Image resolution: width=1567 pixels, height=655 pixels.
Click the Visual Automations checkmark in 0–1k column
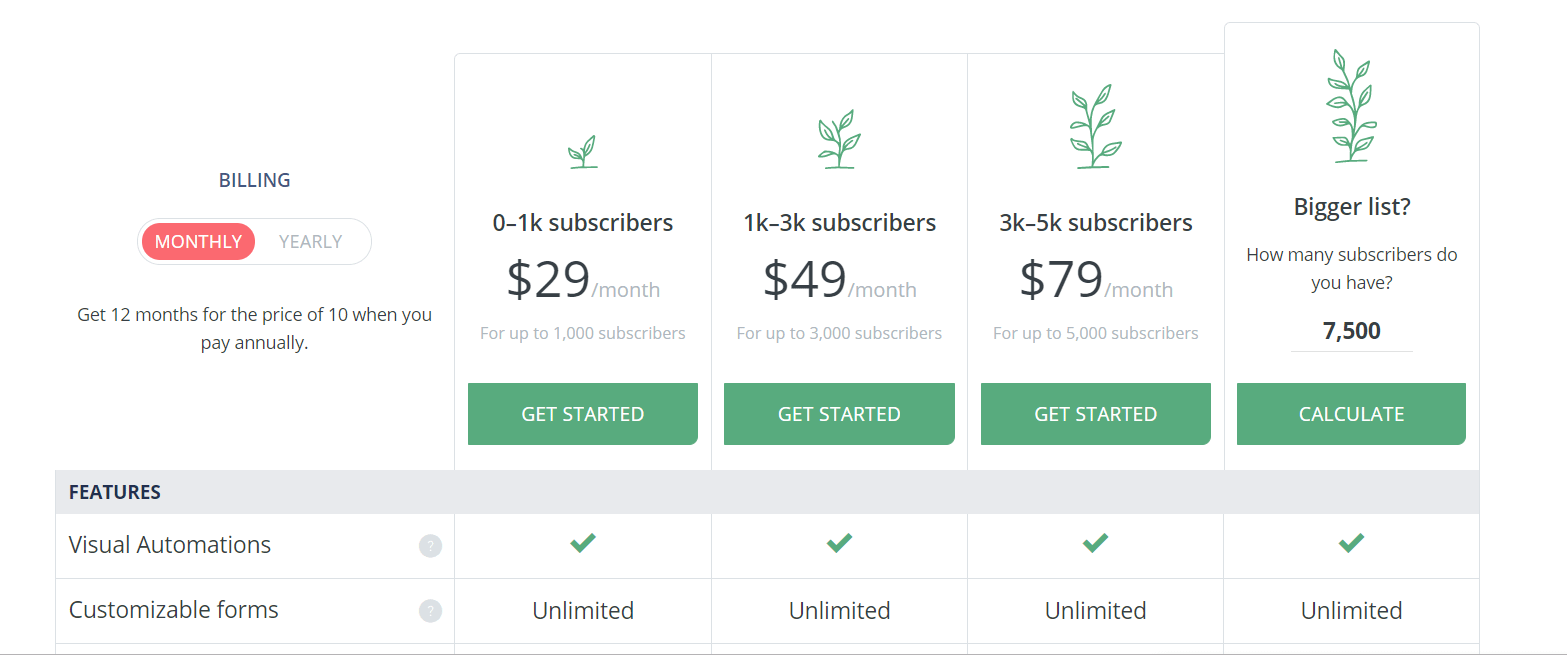[x=583, y=543]
